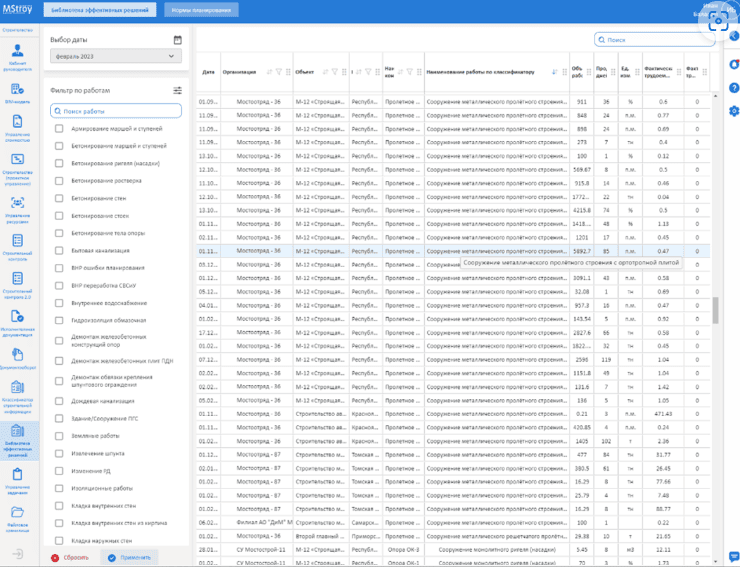Open Строительство (проектное управление) module
The width and height of the screenshot is (740, 567).
tap(17, 170)
